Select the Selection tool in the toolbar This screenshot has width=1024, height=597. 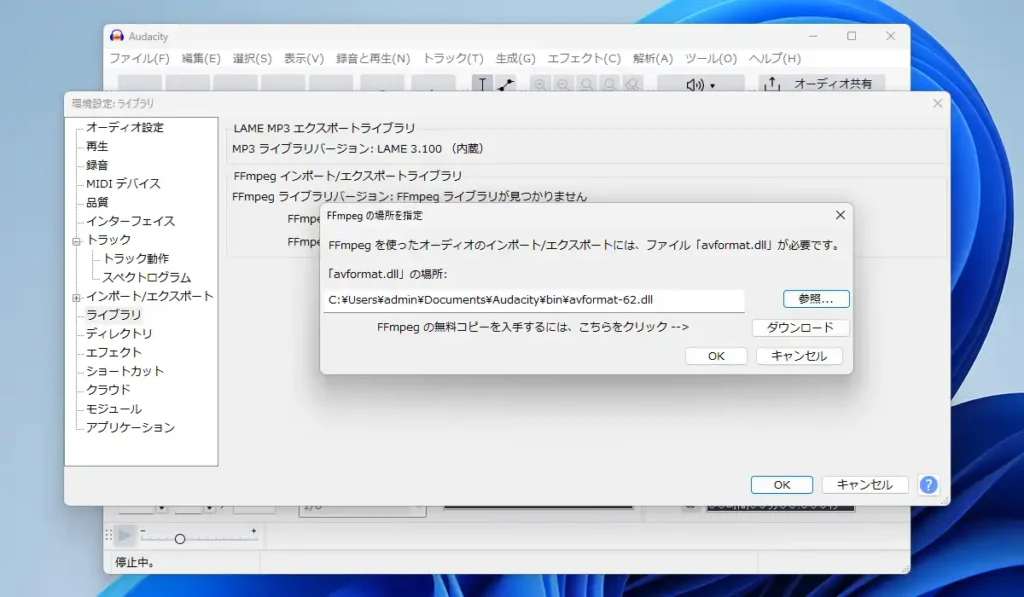coord(481,84)
